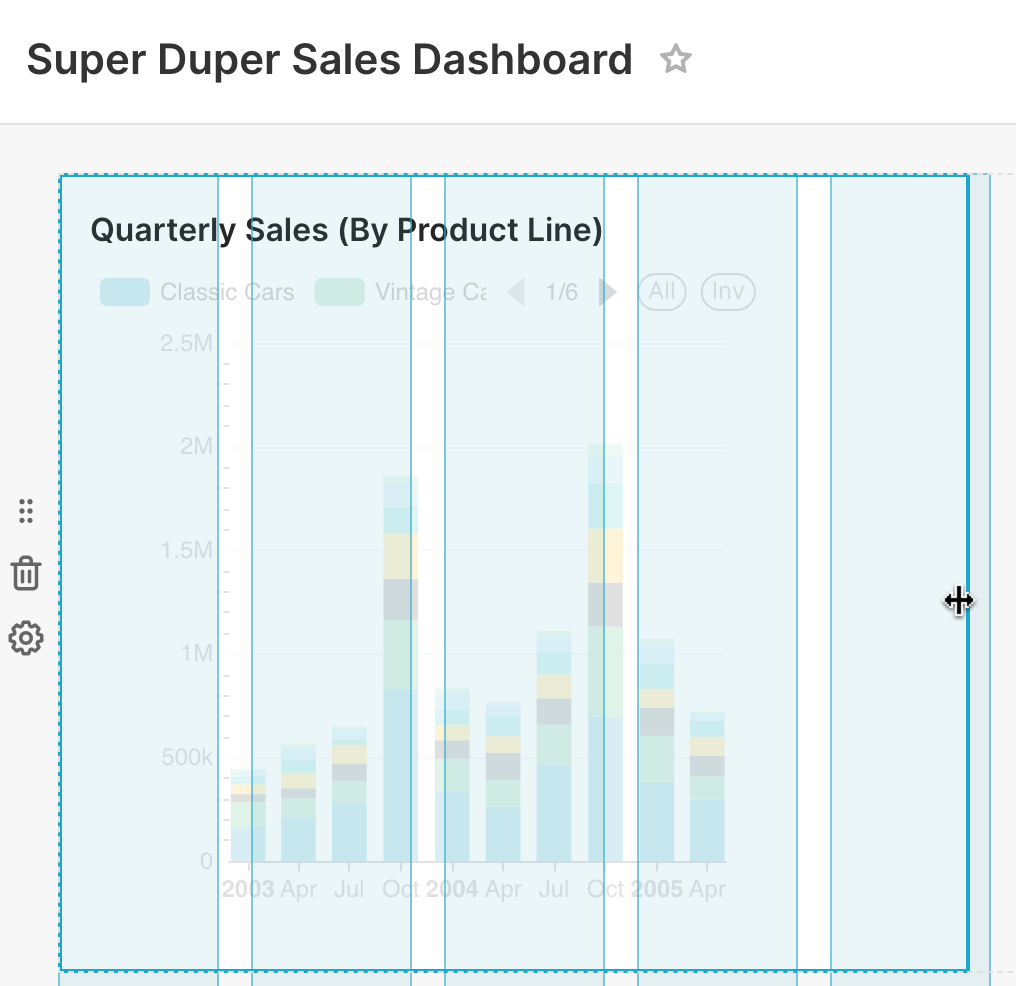The image size is (1016, 986).
Task: Select the "All" legend filter
Action: point(661,292)
